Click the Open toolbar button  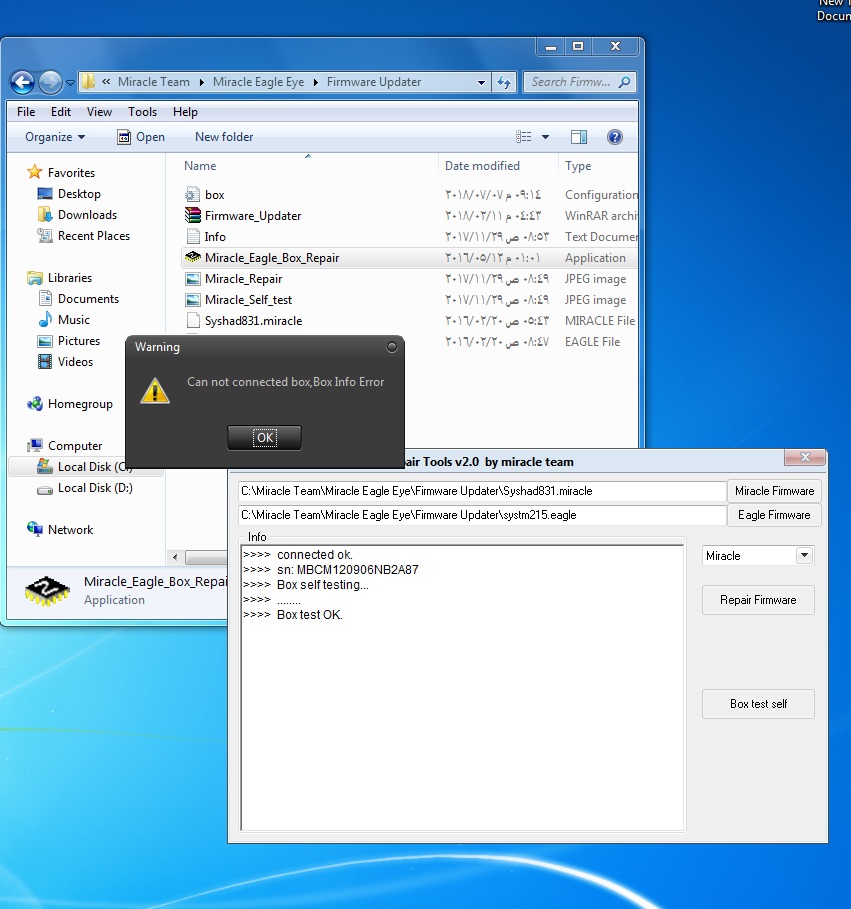click(141, 137)
